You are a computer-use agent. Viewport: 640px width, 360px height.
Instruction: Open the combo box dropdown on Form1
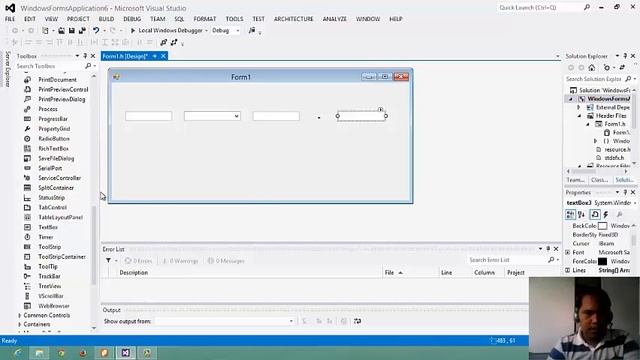236,116
